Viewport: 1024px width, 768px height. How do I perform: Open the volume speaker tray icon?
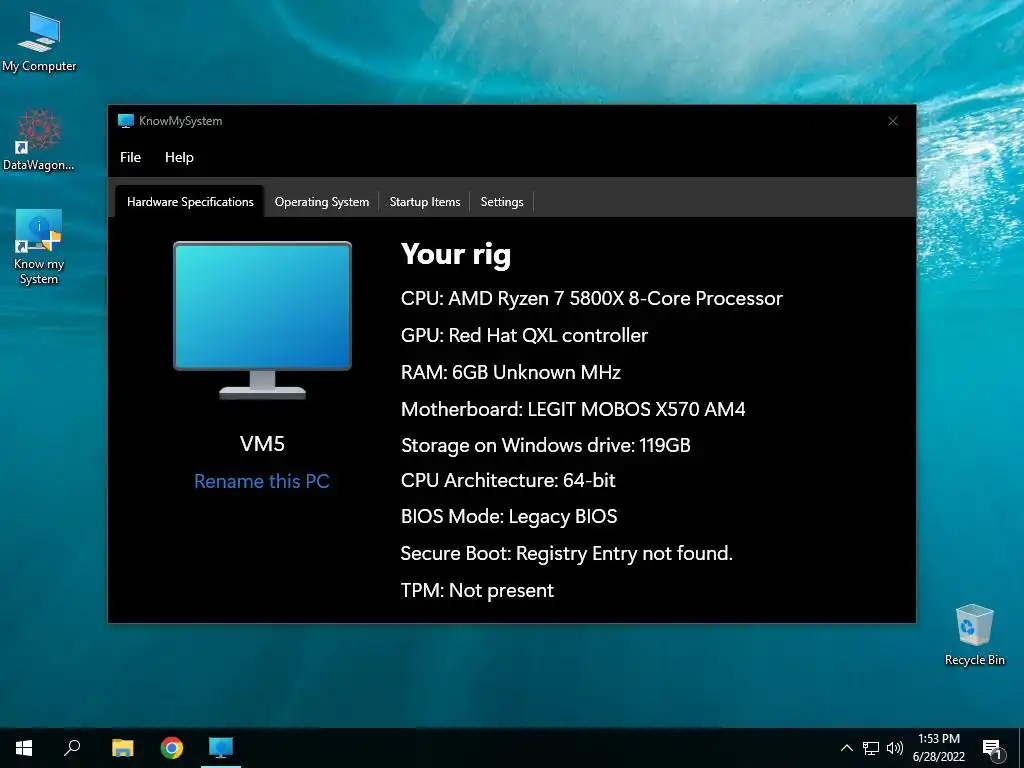895,748
